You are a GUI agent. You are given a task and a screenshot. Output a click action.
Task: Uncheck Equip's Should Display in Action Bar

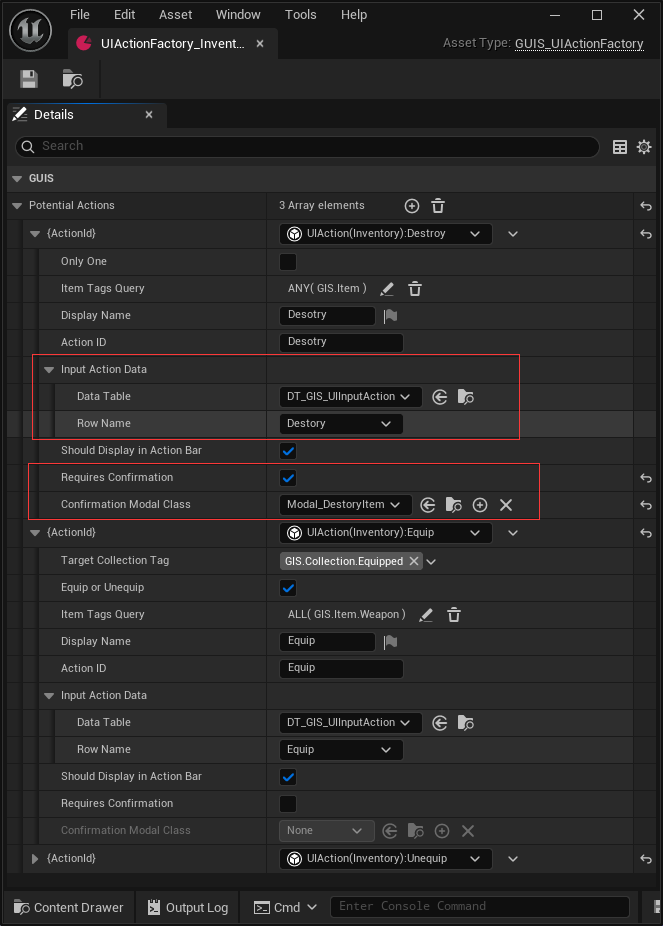pos(288,777)
